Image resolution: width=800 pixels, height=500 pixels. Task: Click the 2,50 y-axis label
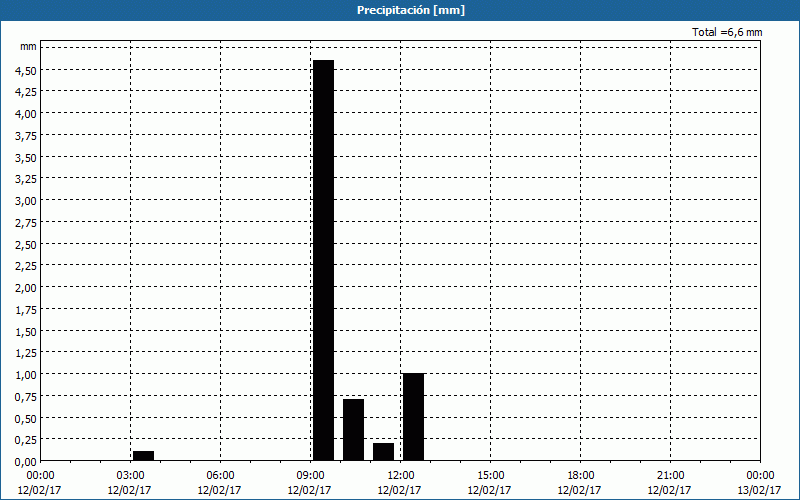coord(26,245)
